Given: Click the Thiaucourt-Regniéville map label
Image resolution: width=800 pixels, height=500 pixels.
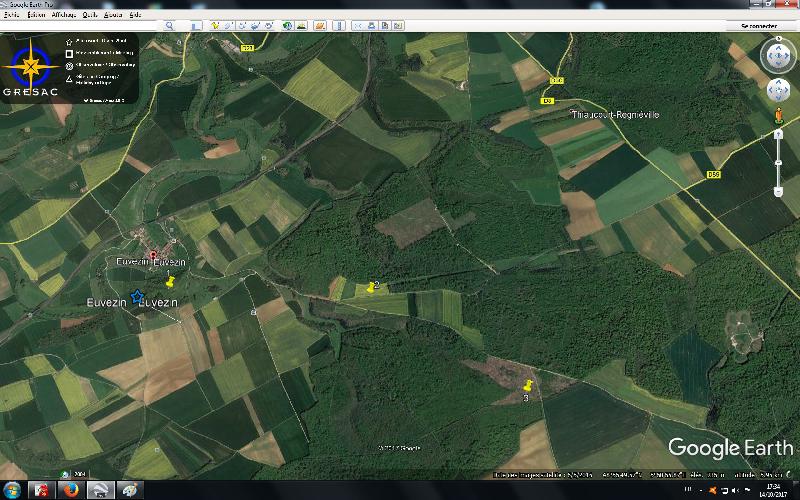Looking at the screenshot, I should tap(615, 115).
